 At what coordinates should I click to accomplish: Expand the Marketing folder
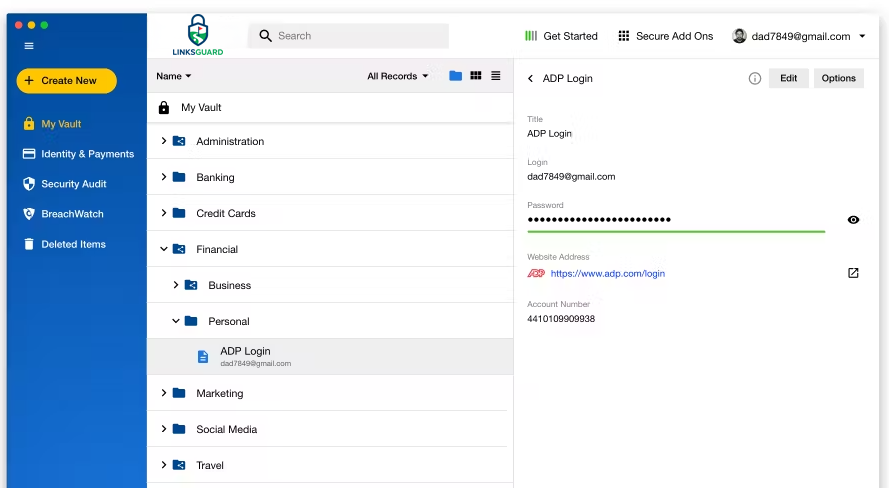click(x=164, y=392)
